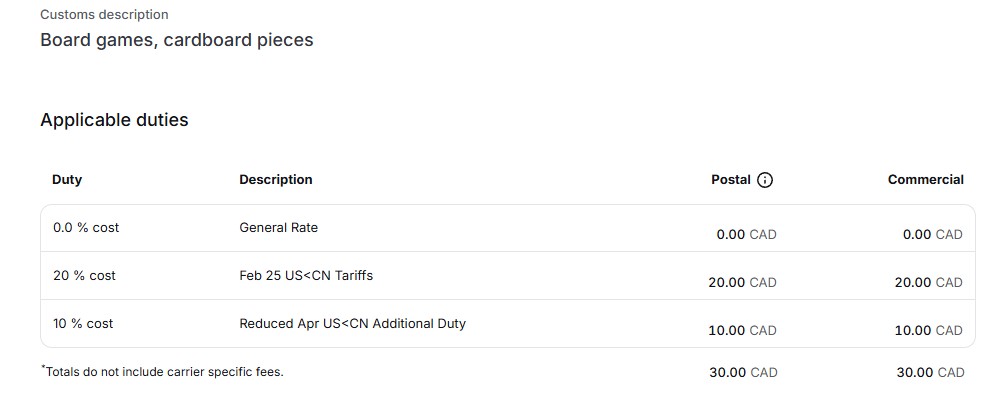Click the 0.0 % cost duty cell
This screenshot has height=420, width=1005.
click(86, 228)
